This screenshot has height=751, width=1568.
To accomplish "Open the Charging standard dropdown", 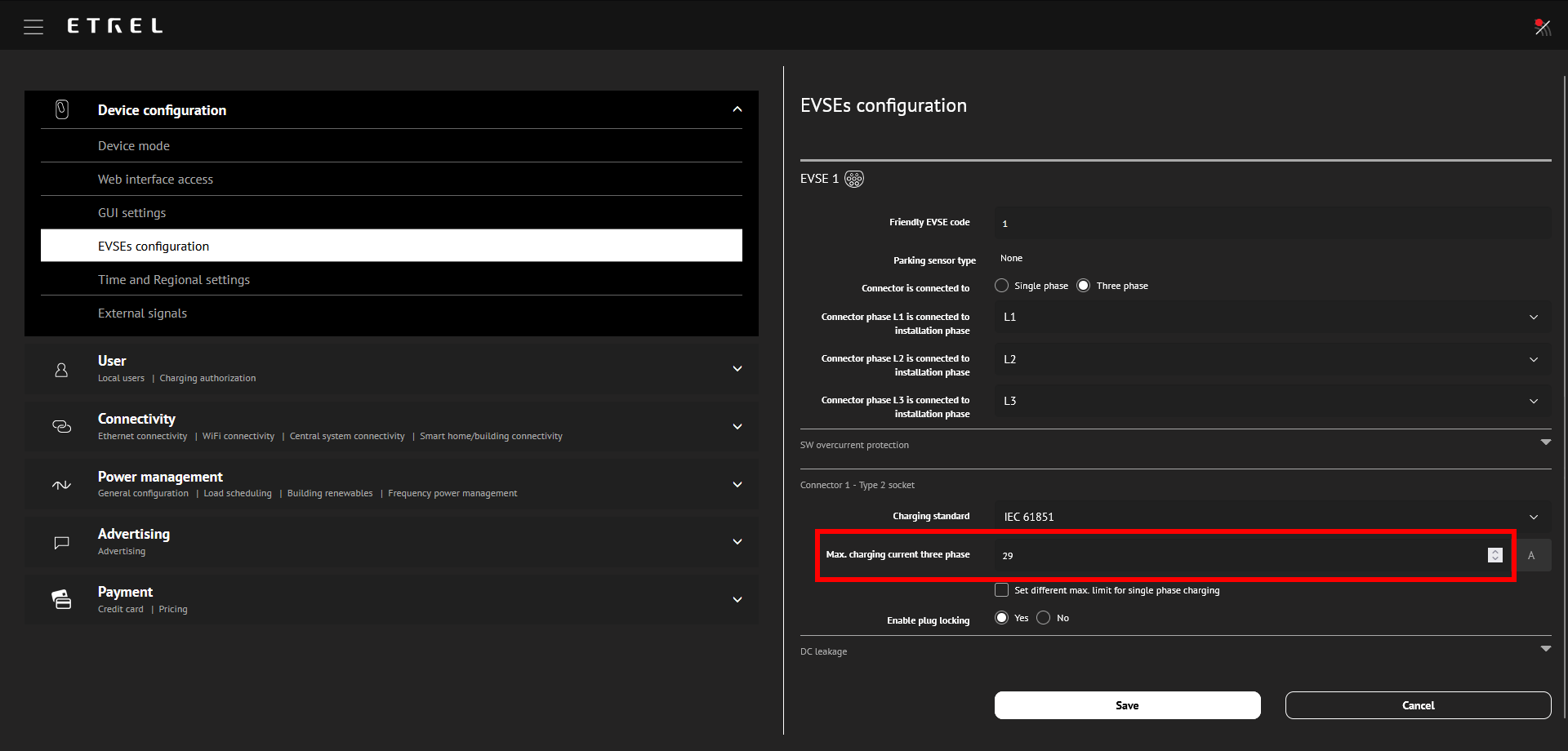I will (x=1272, y=517).
